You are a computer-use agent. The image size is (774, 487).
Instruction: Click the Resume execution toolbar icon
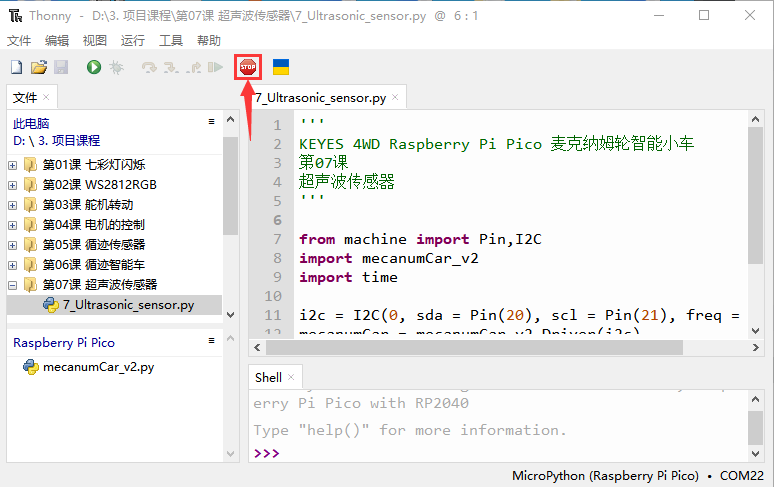click(215, 67)
